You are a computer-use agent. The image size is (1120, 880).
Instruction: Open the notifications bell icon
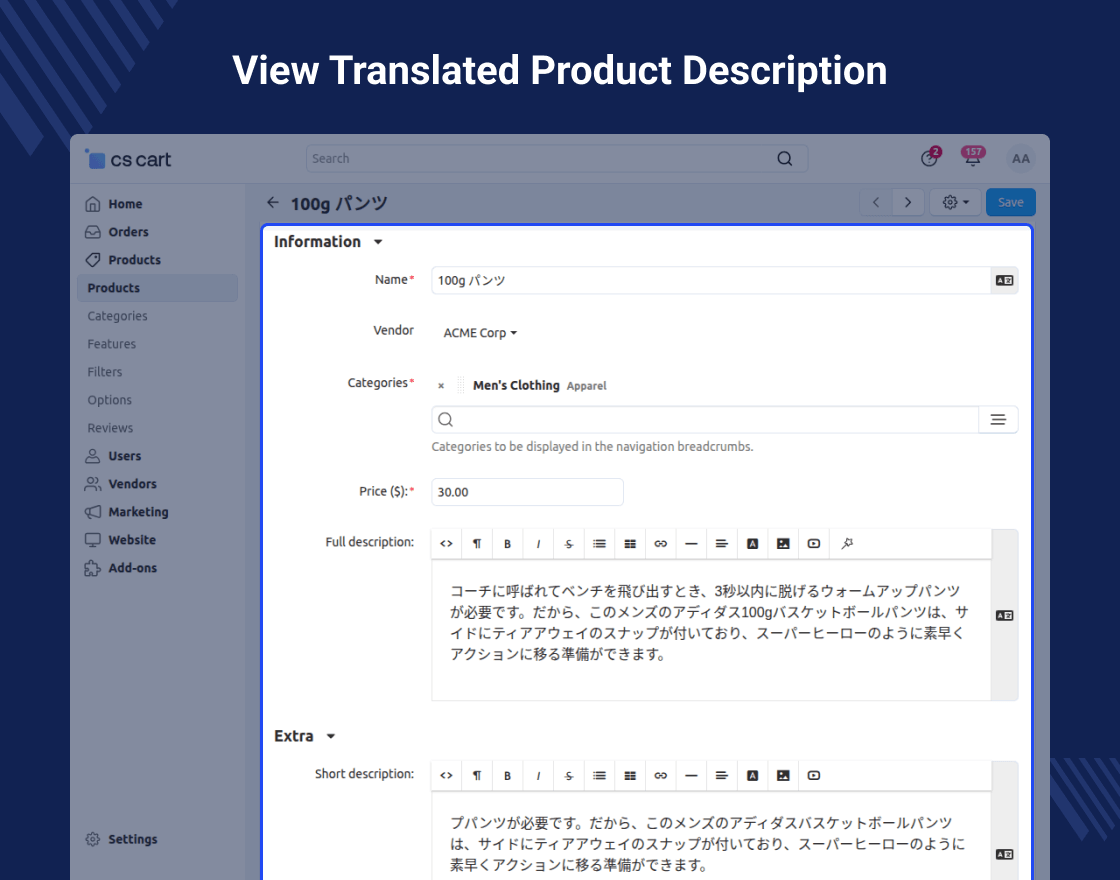[972, 159]
